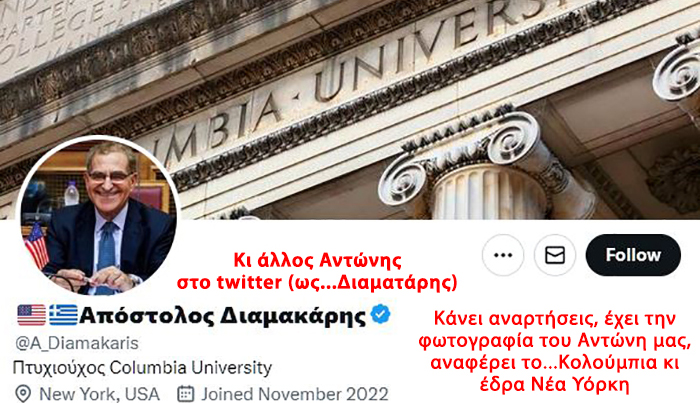This screenshot has width=700, height=403.
Task: Open the circular profile photo
Action: click(98, 216)
